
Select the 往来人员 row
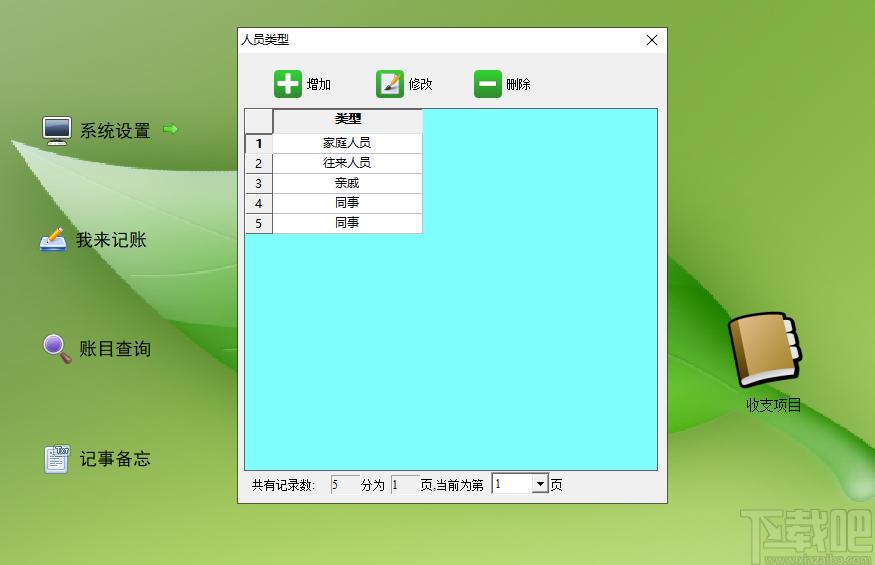[347, 164]
